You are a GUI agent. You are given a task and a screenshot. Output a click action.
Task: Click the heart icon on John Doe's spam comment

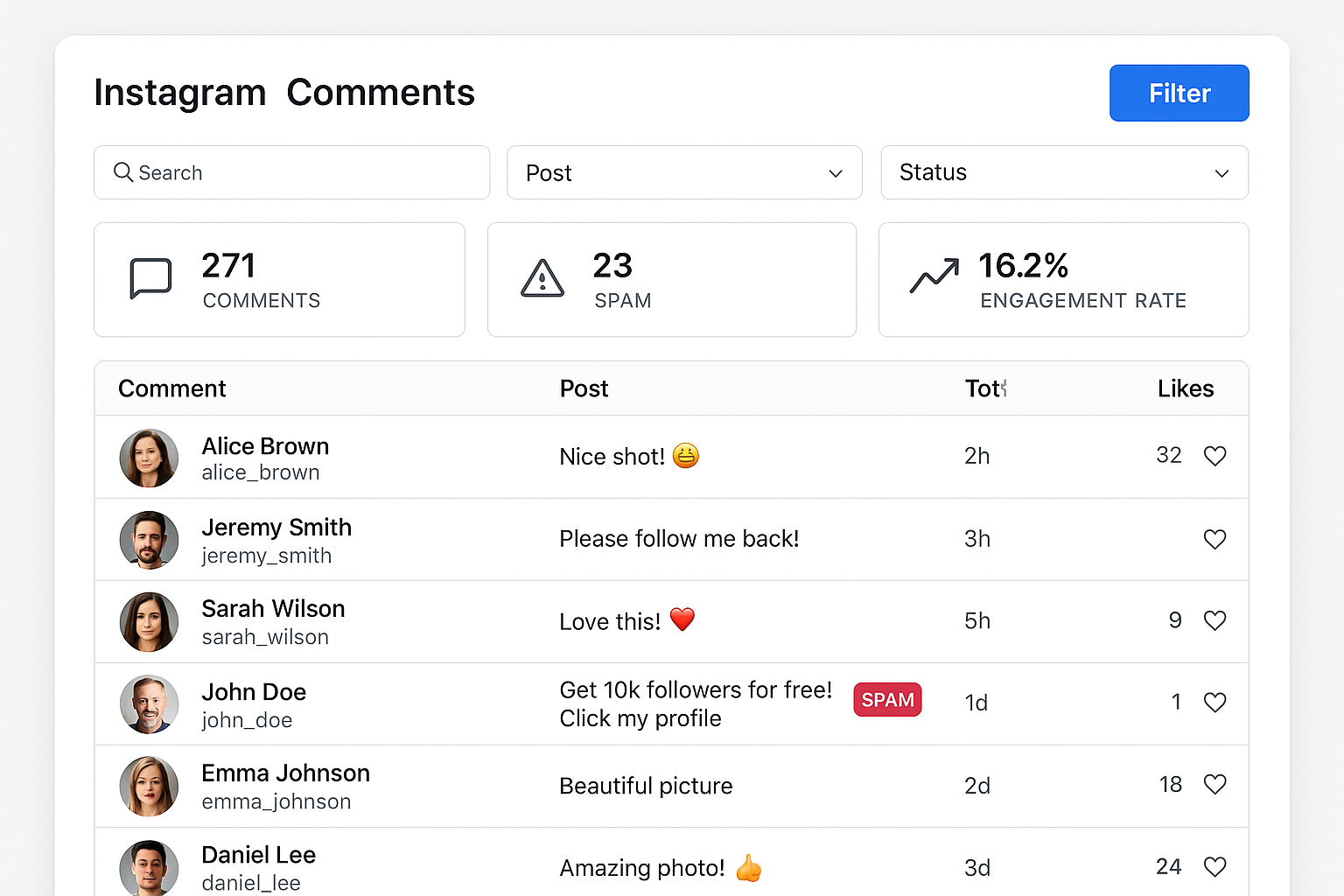pos(1215,702)
